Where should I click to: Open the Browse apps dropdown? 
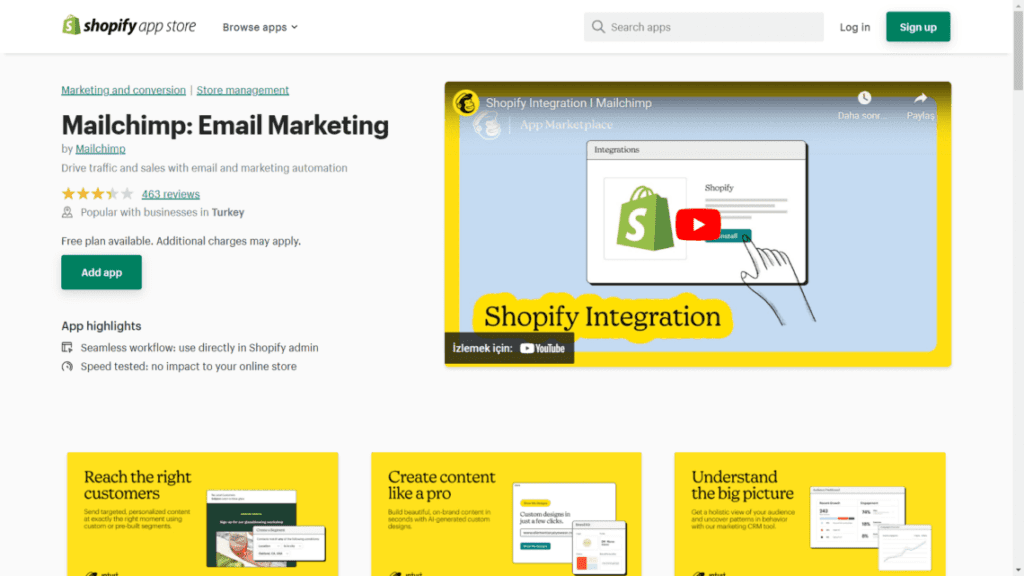pos(259,27)
